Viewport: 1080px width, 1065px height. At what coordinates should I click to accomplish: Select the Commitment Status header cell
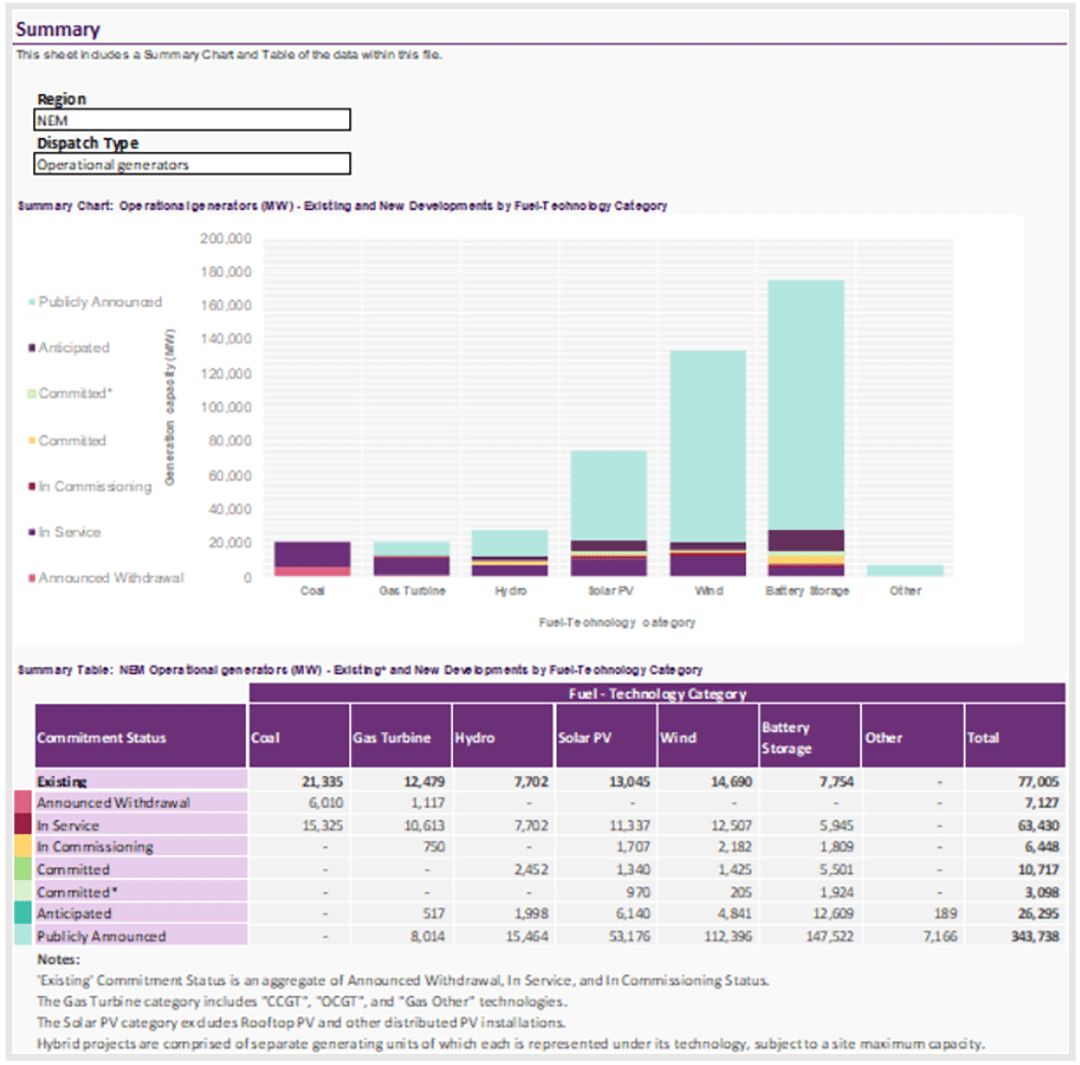click(x=141, y=736)
